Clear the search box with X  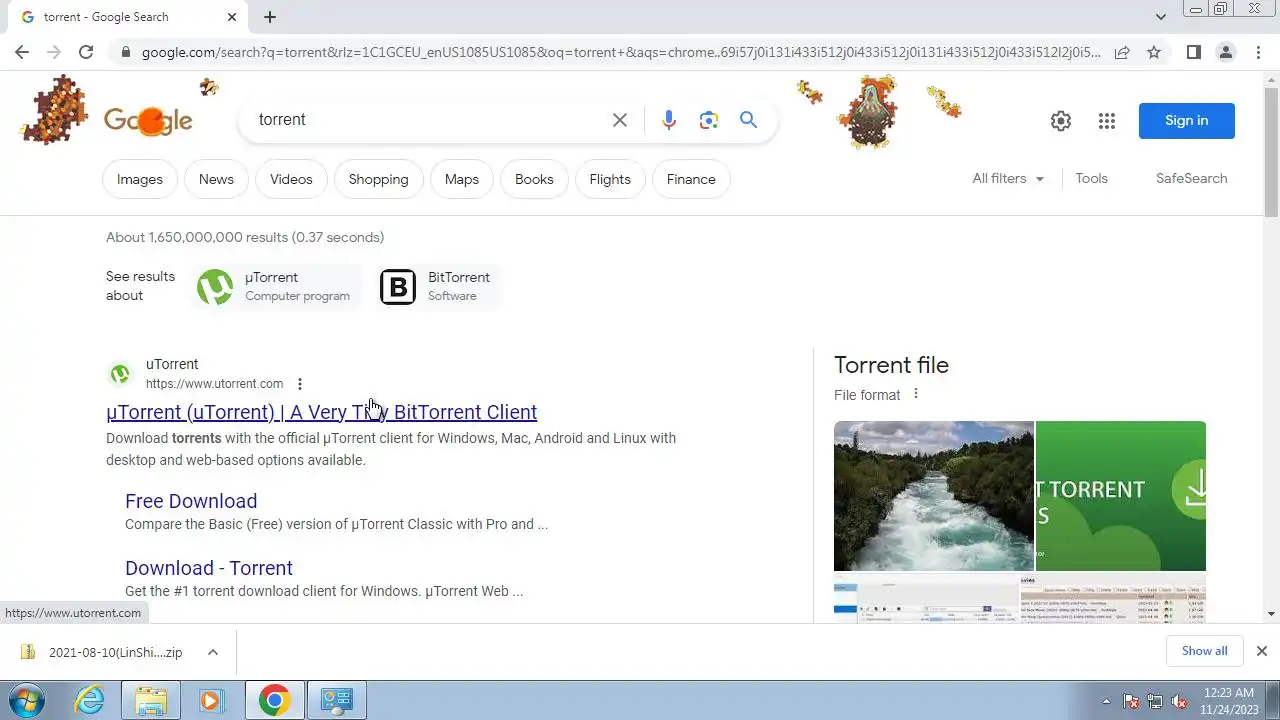(620, 120)
